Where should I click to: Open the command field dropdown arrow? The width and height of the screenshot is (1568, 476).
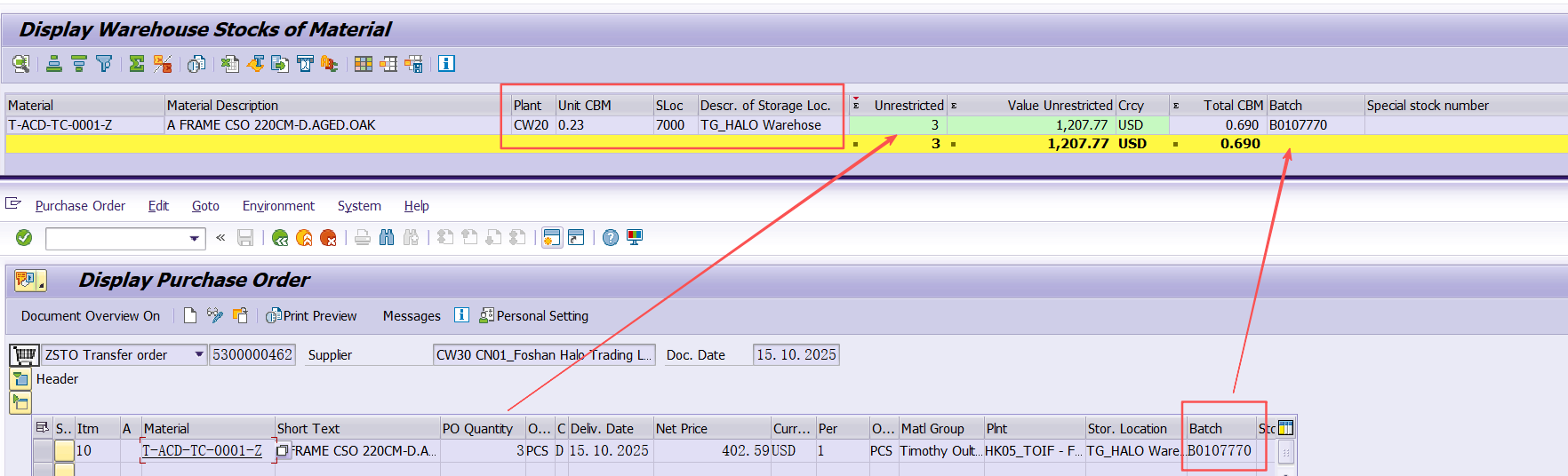point(195,238)
